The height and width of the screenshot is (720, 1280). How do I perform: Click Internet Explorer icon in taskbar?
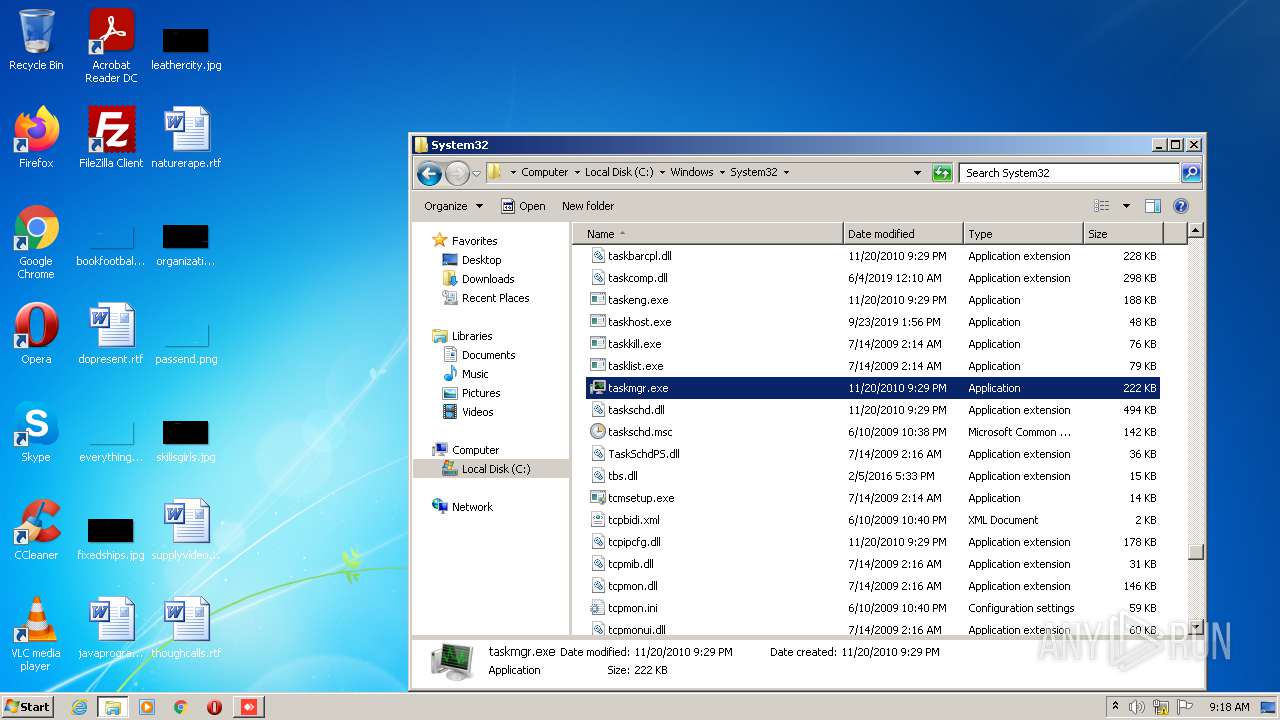pyautogui.click(x=79, y=707)
